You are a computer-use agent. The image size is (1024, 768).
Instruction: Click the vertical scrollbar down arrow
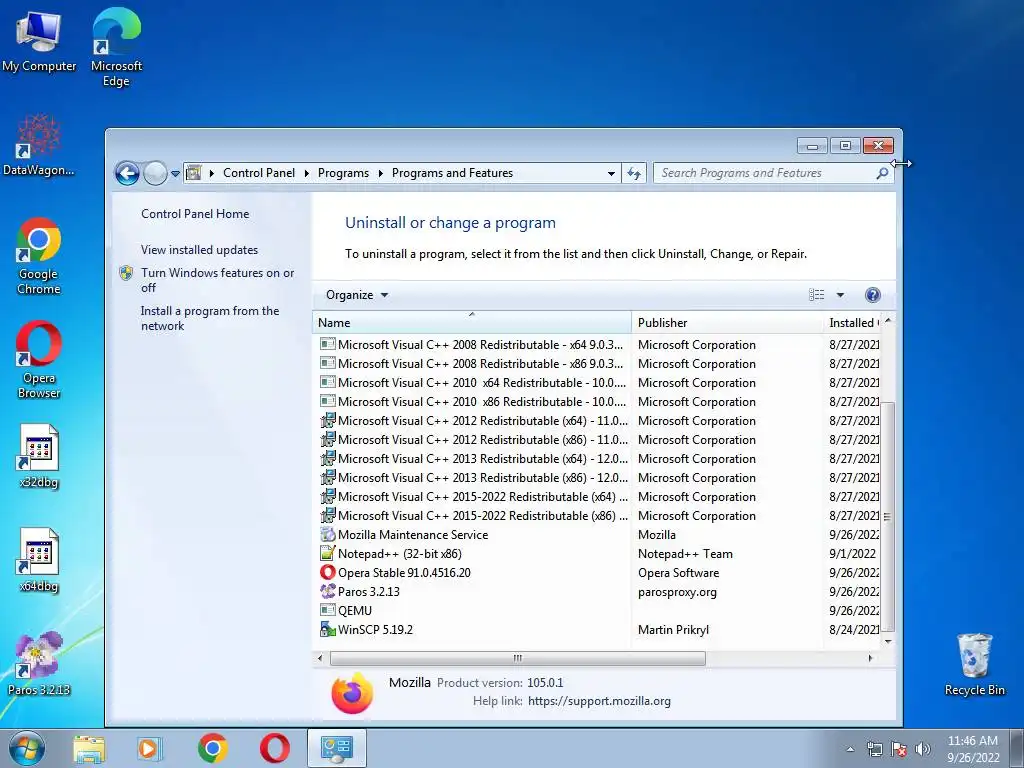[x=888, y=641]
